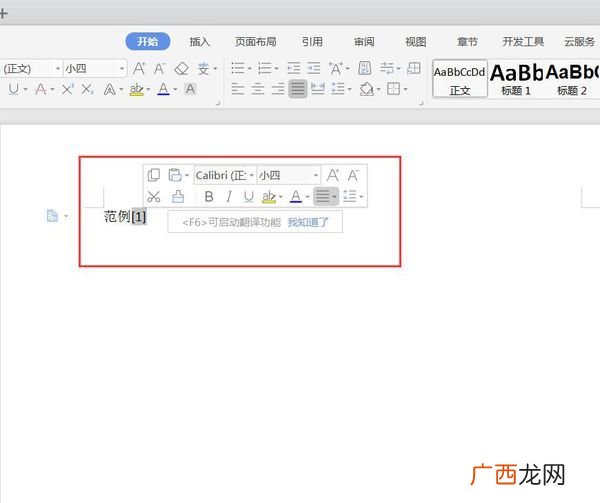Open mini toolbar Calibri font dropdown arrow
This screenshot has height=503, width=600.
(252, 176)
